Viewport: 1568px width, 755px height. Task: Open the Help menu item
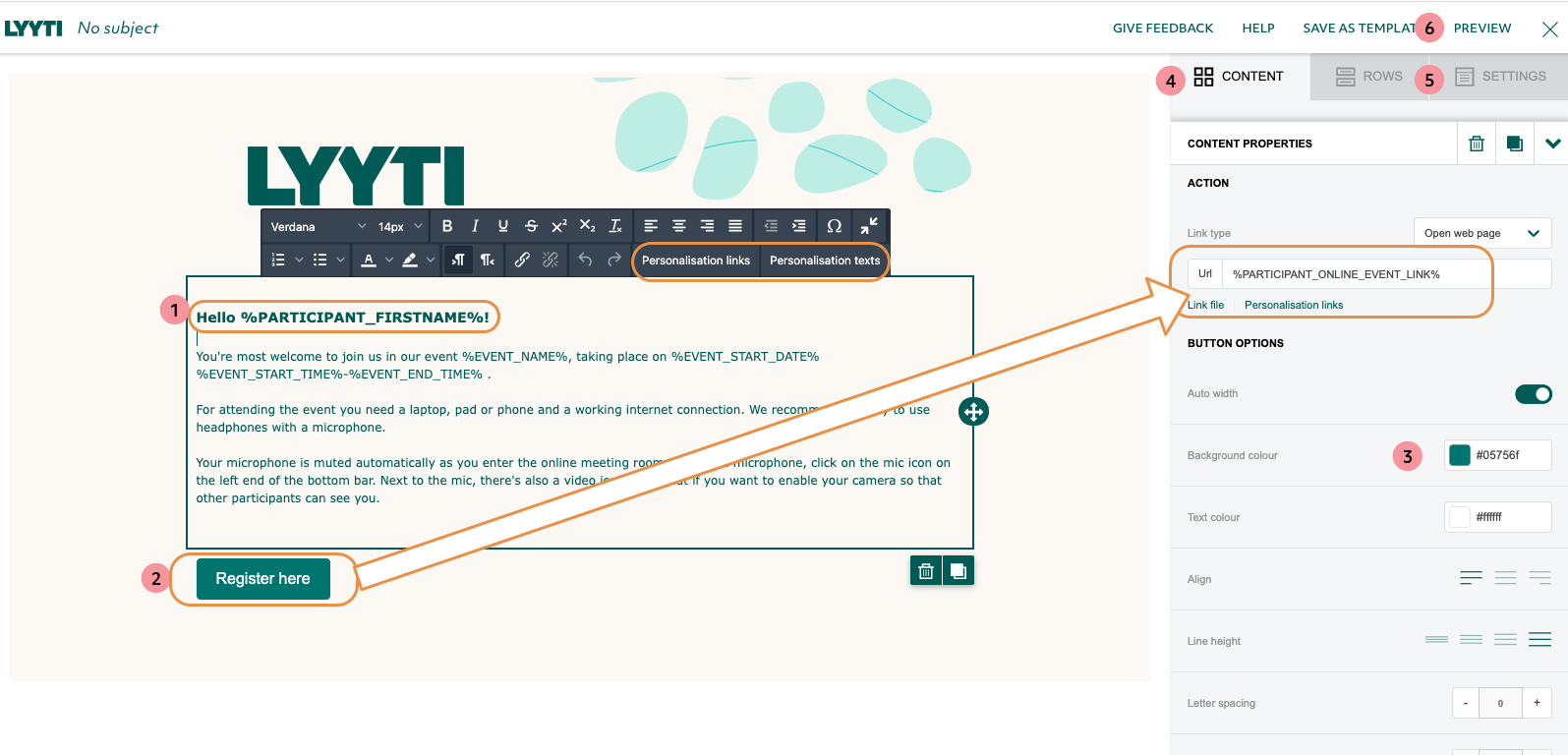point(1258,29)
